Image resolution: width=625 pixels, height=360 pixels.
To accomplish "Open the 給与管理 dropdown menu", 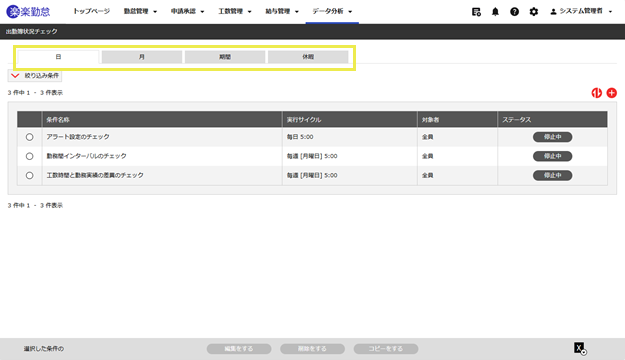I will (x=282, y=12).
